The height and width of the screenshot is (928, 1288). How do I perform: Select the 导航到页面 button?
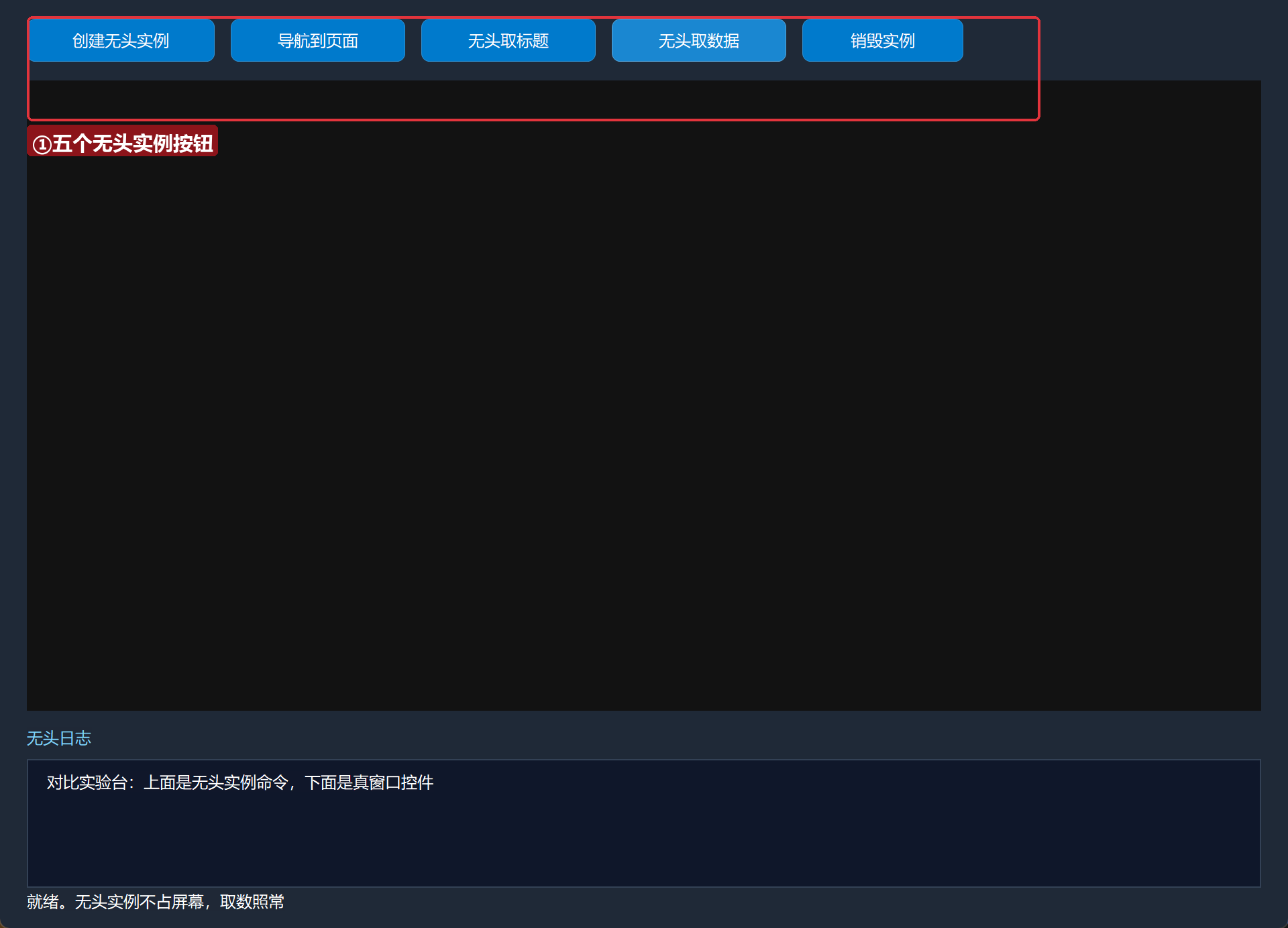pos(318,40)
